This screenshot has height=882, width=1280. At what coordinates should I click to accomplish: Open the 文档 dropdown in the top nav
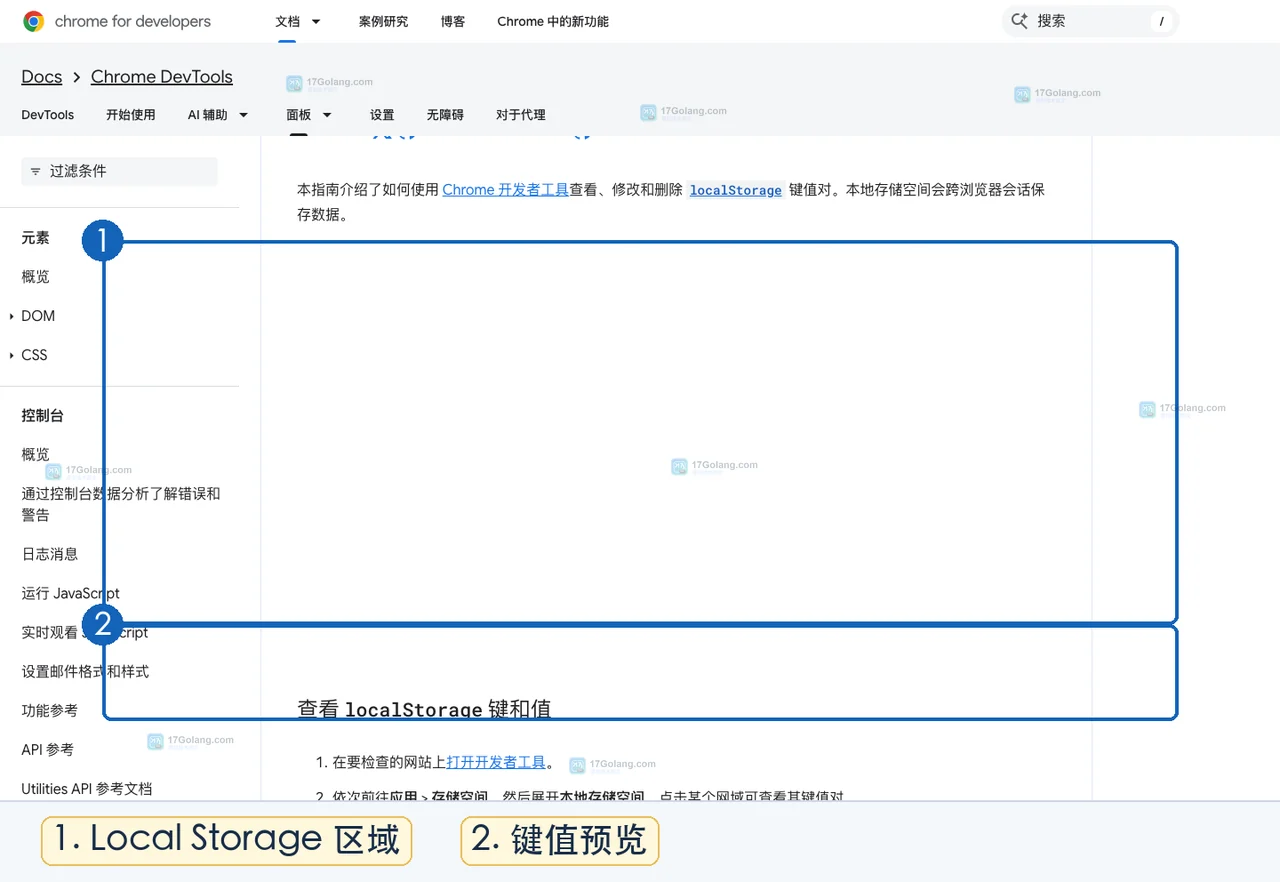pyautogui.click(x=298, y=21)
